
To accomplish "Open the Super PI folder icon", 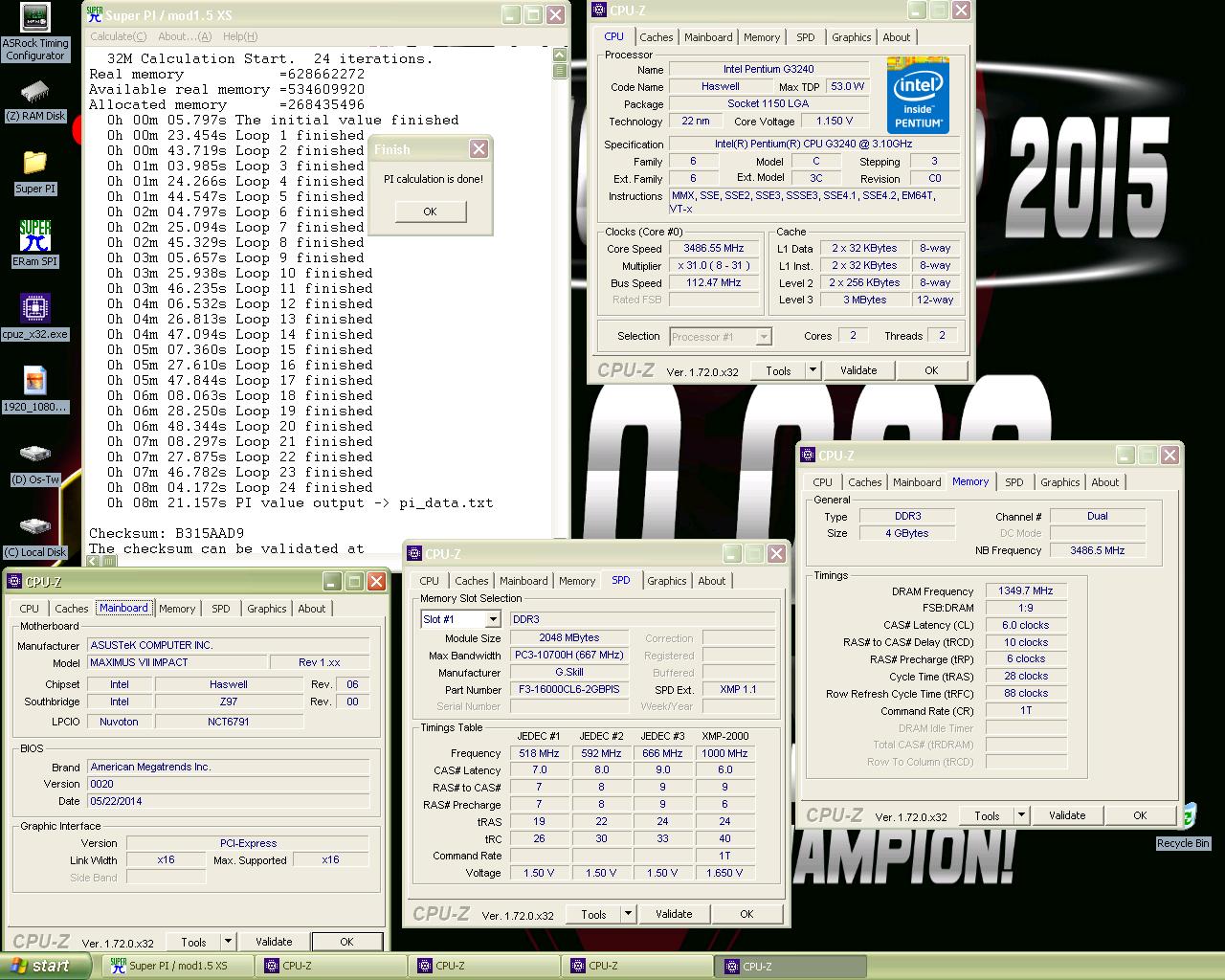I will pyautogui.click(x=35, y=172).
